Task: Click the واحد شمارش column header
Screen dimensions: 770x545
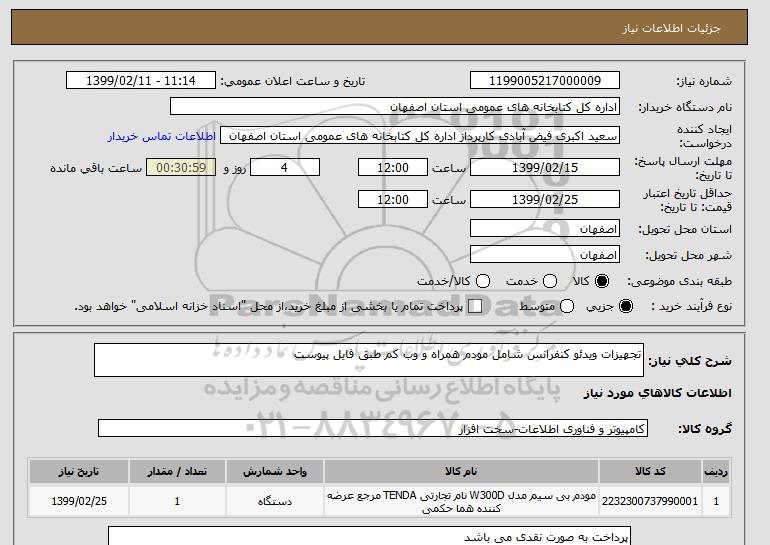Action: coord(275,471)
